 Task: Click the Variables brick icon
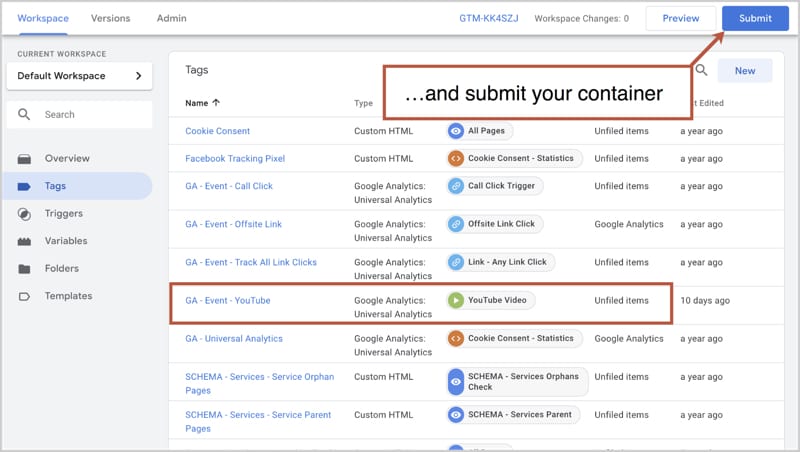24,241
